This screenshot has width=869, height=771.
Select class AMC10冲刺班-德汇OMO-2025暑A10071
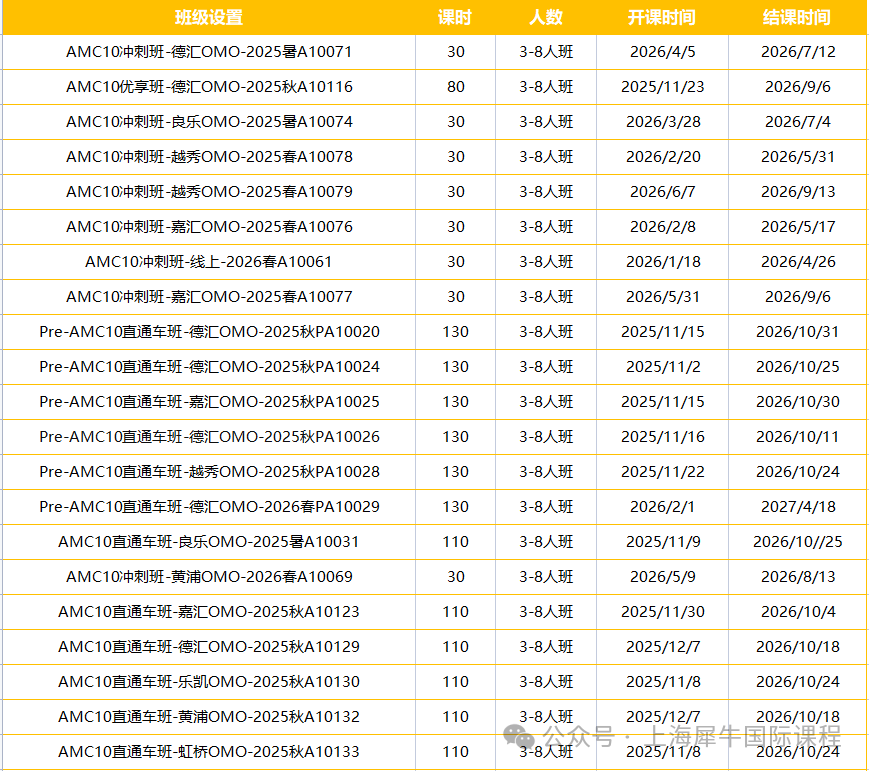tap(208, 52)
